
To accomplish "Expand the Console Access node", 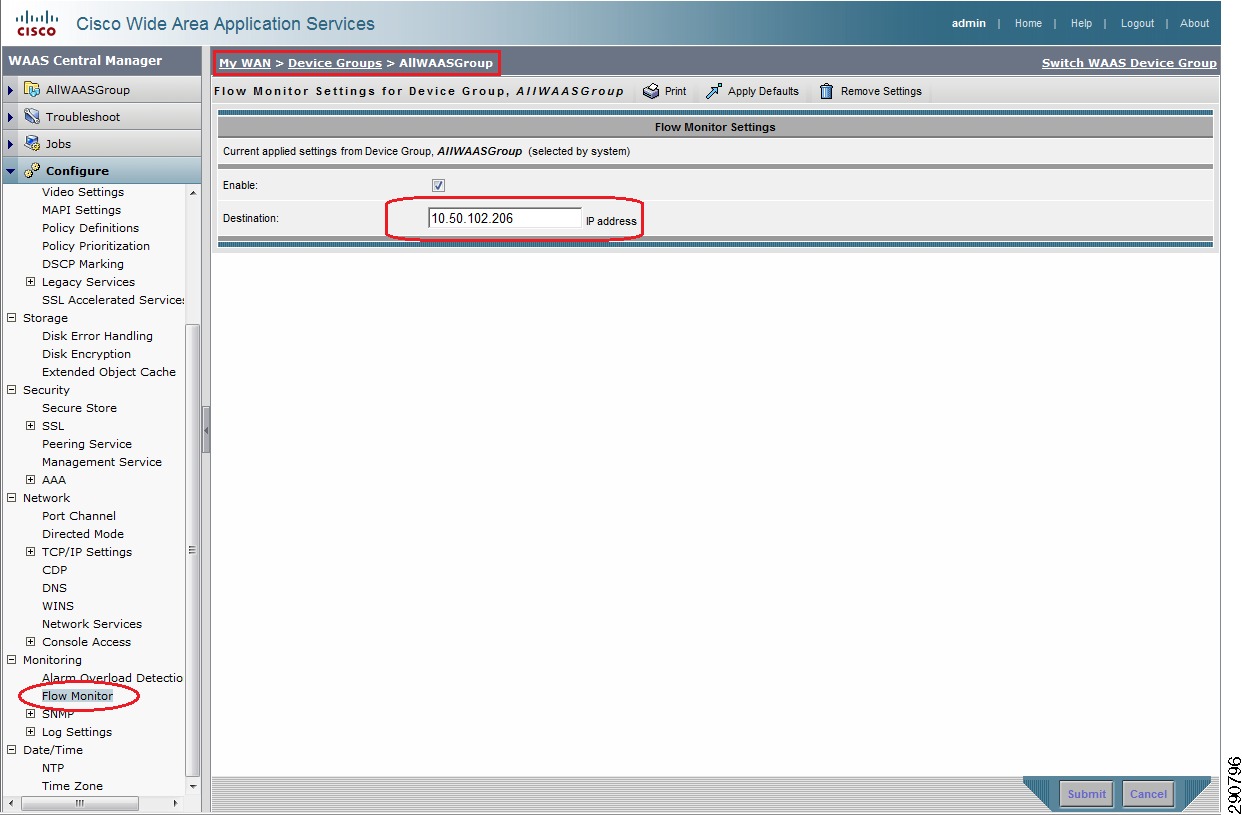I will pyautogui.click(x=31, y=642).
